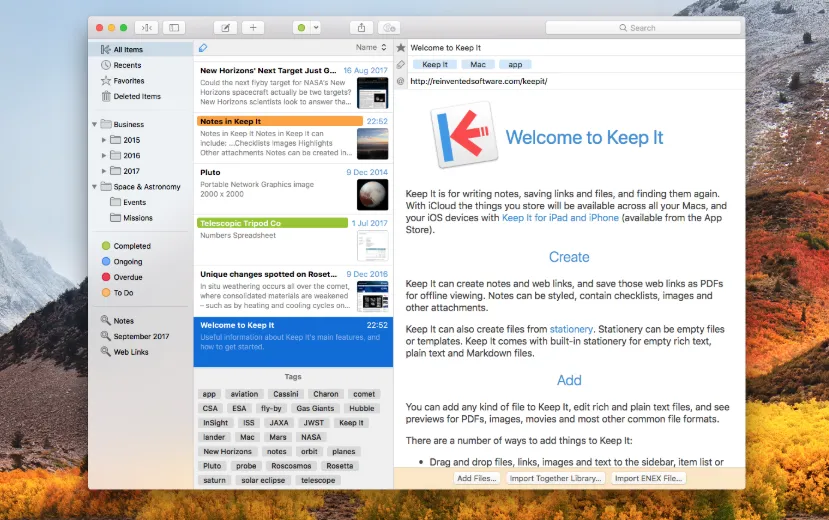Create a new note with compose button
The height and width of the screenshot is (520, 829).
click(225, 27)
